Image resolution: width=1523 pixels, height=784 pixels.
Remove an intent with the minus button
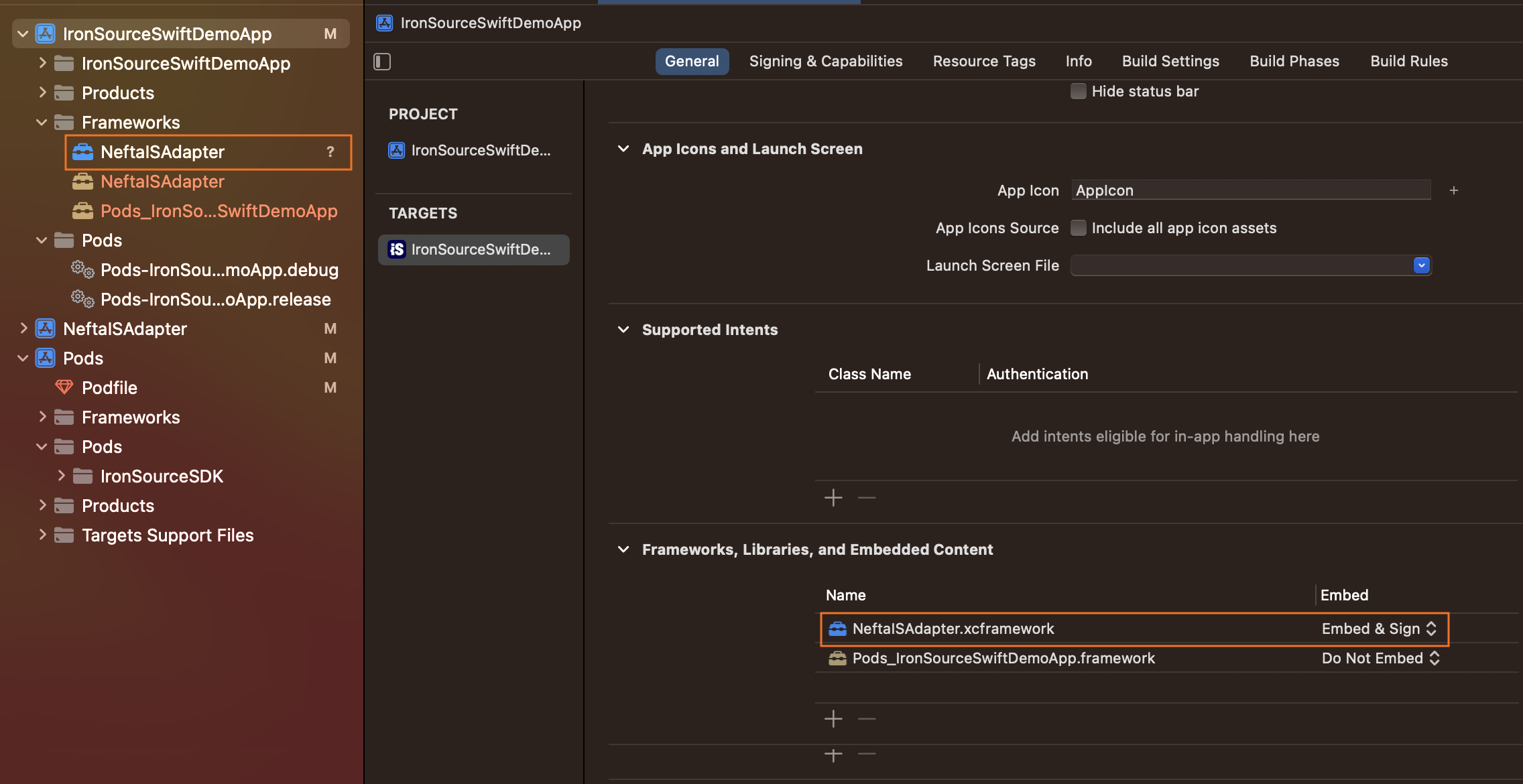pos(867,498)
